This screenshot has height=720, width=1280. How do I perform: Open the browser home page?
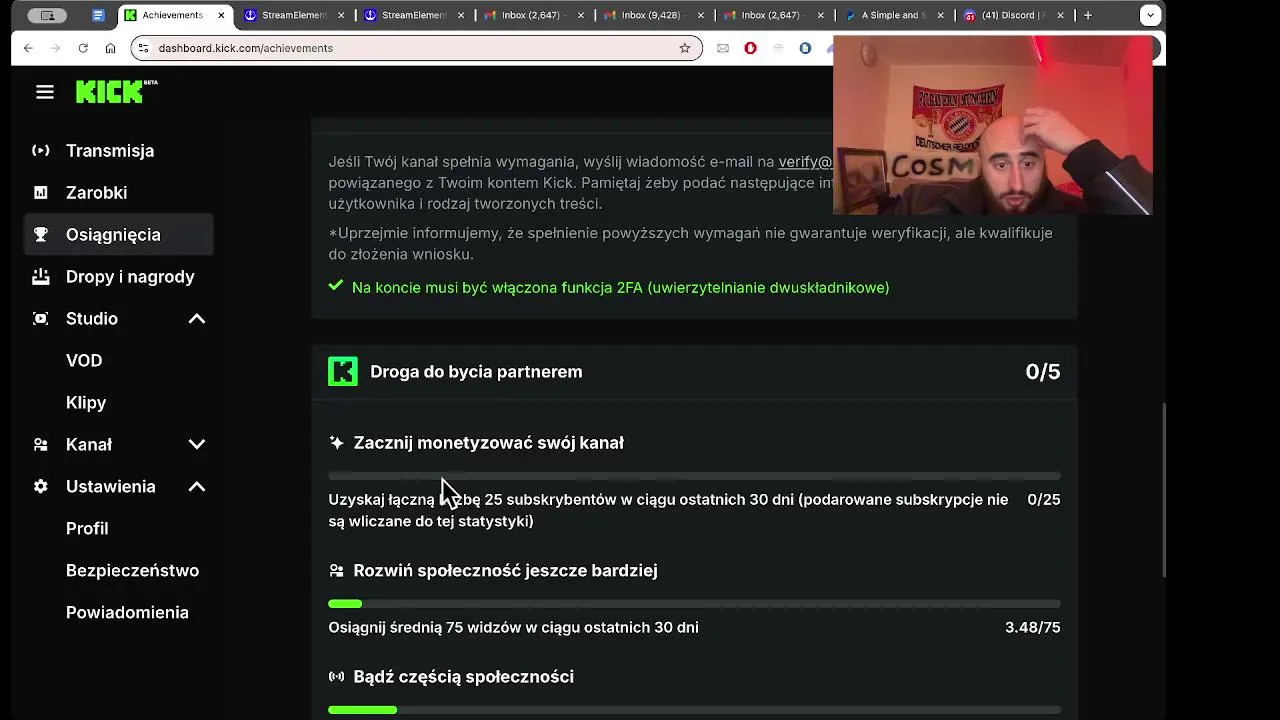(110, 48)
